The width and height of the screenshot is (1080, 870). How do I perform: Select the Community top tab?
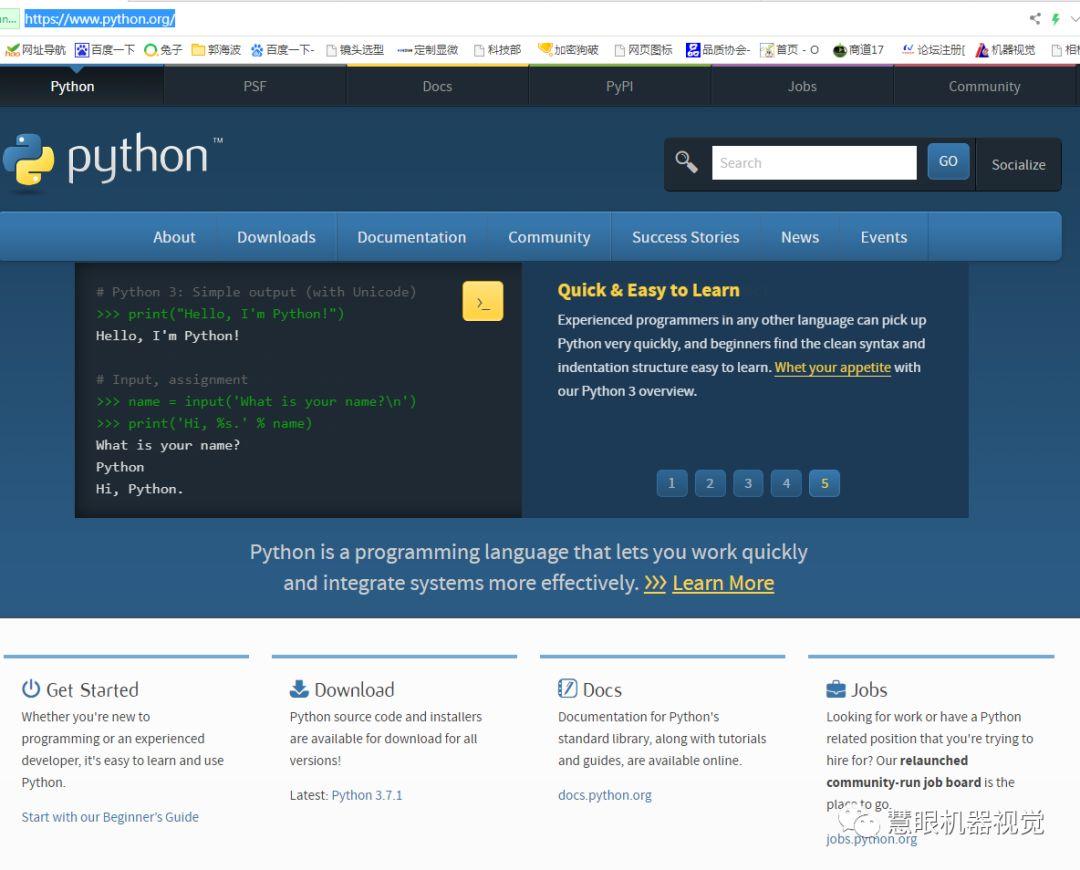984,86
